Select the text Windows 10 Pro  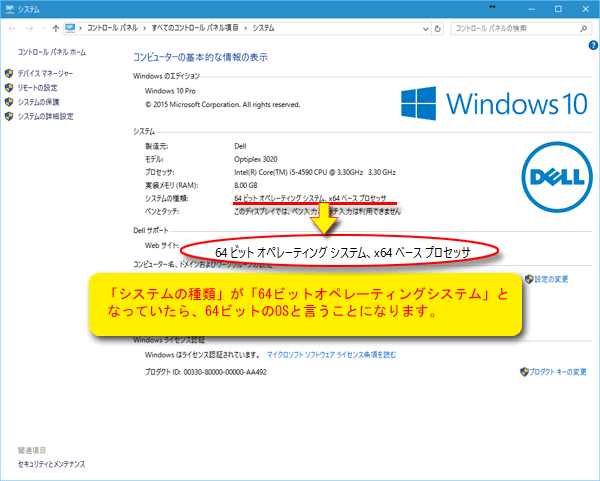tap(170, 91)
